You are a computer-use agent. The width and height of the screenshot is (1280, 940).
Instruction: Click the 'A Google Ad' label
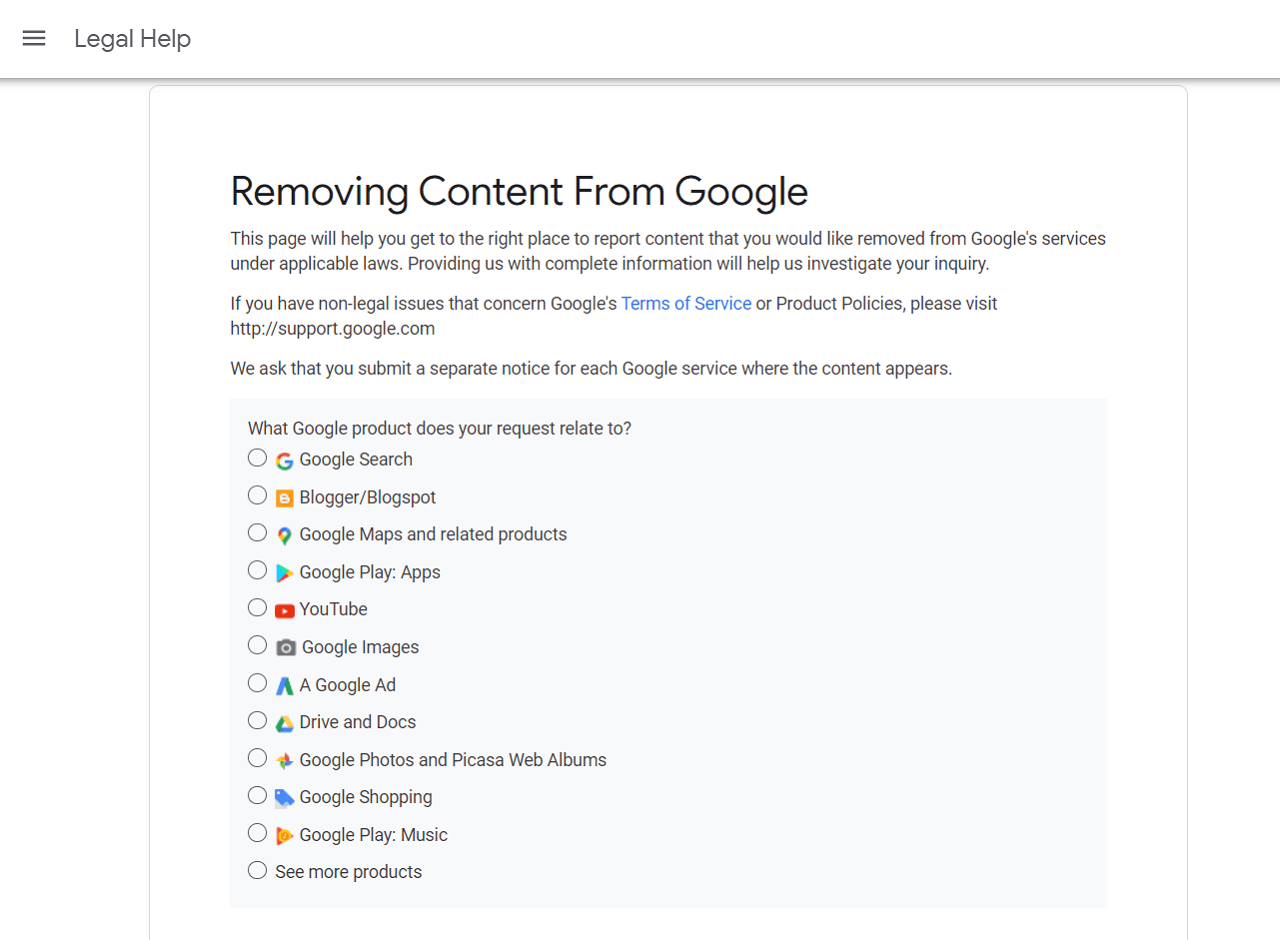(348, 685)
